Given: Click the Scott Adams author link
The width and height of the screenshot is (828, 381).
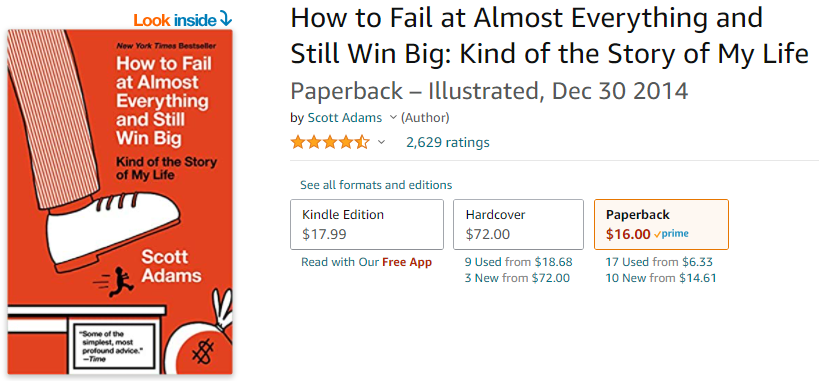Looking at the screenshot, I should 345,118.
